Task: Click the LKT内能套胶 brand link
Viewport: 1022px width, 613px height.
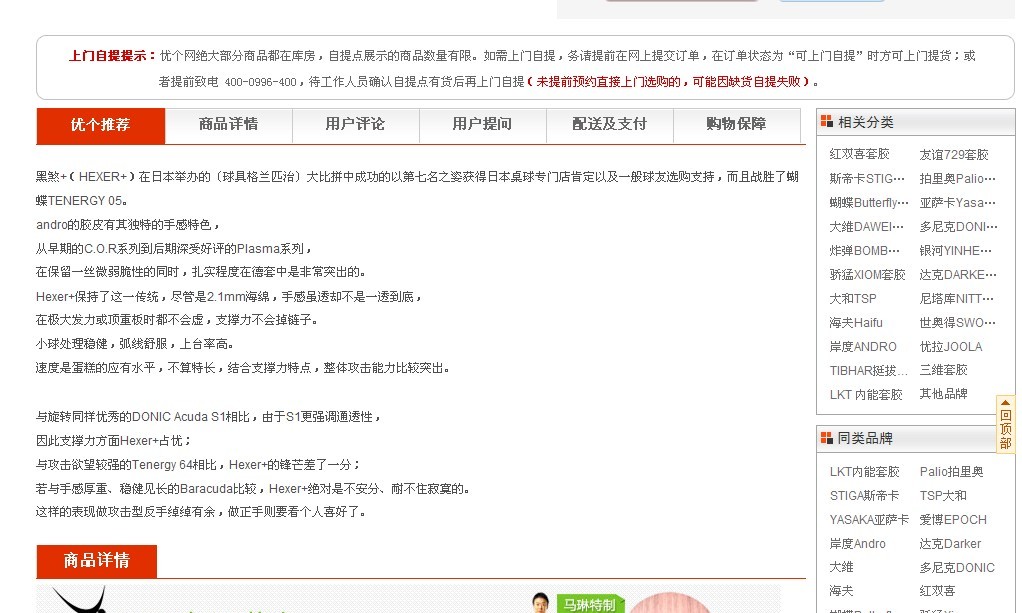Action: tap(864, 472)
